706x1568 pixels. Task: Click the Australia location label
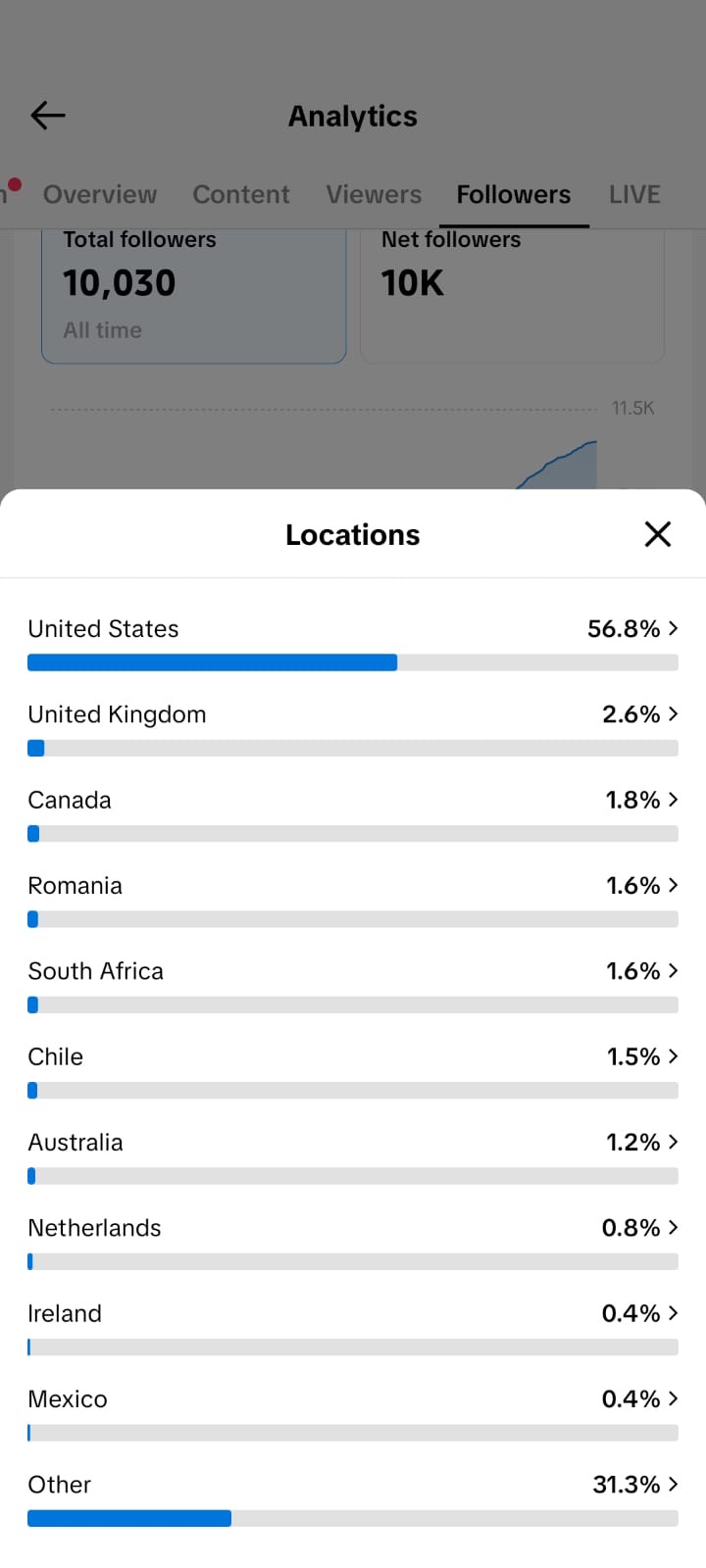pos(76,1142)
